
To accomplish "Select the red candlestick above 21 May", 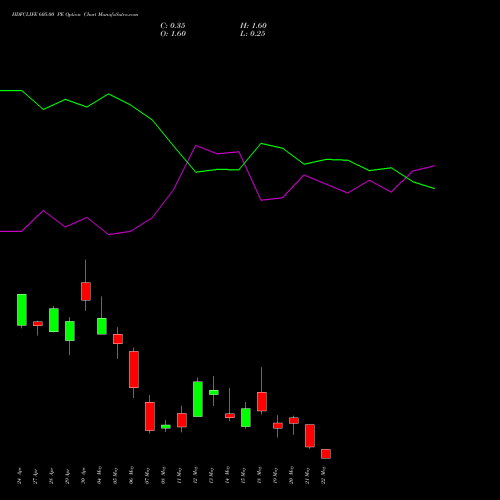I will click(x=310, y=436).
